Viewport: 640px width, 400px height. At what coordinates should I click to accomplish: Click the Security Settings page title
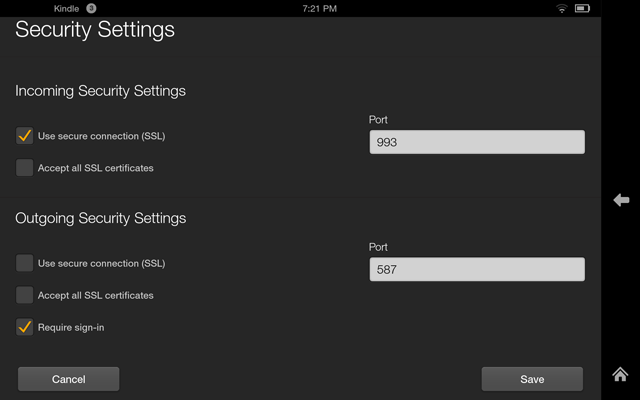click(x=95, y=29)
